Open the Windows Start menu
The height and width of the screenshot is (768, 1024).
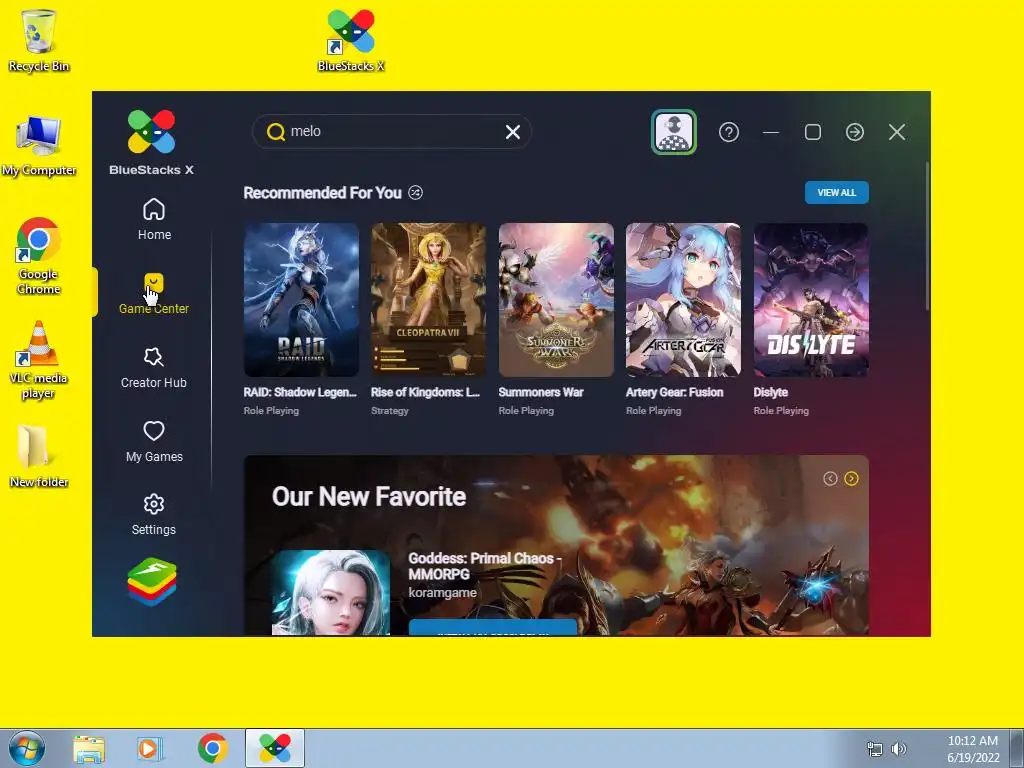coord(27,748)
